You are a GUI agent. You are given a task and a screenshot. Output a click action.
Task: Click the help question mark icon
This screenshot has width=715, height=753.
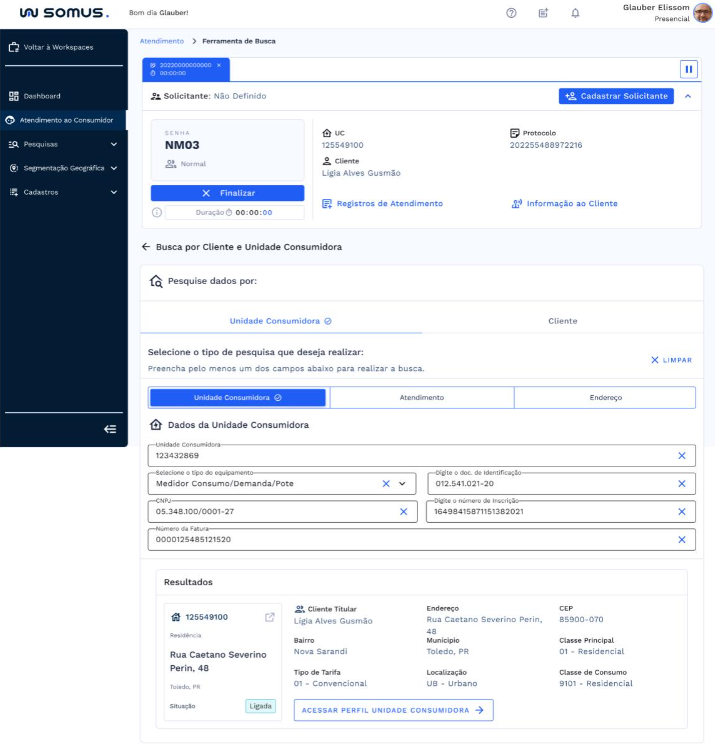pos(511,13)
